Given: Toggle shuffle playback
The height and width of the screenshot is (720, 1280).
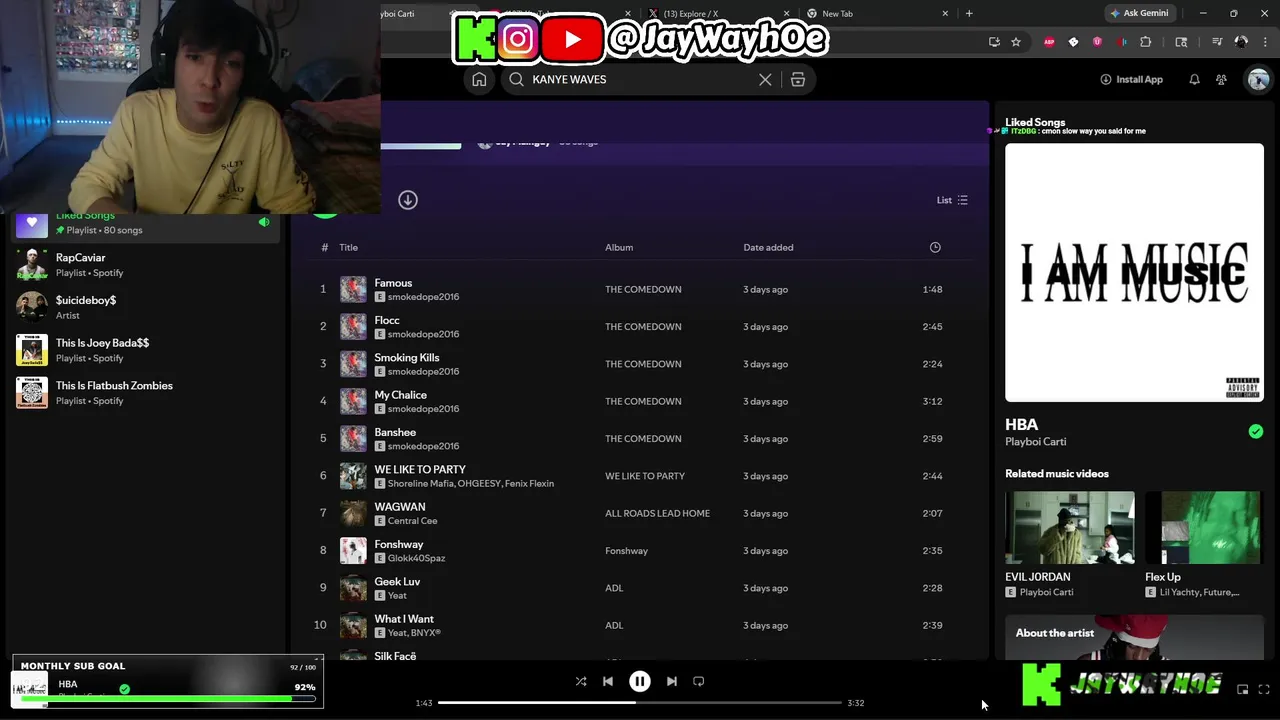Looking at the screenshot, I should (581, 681).
